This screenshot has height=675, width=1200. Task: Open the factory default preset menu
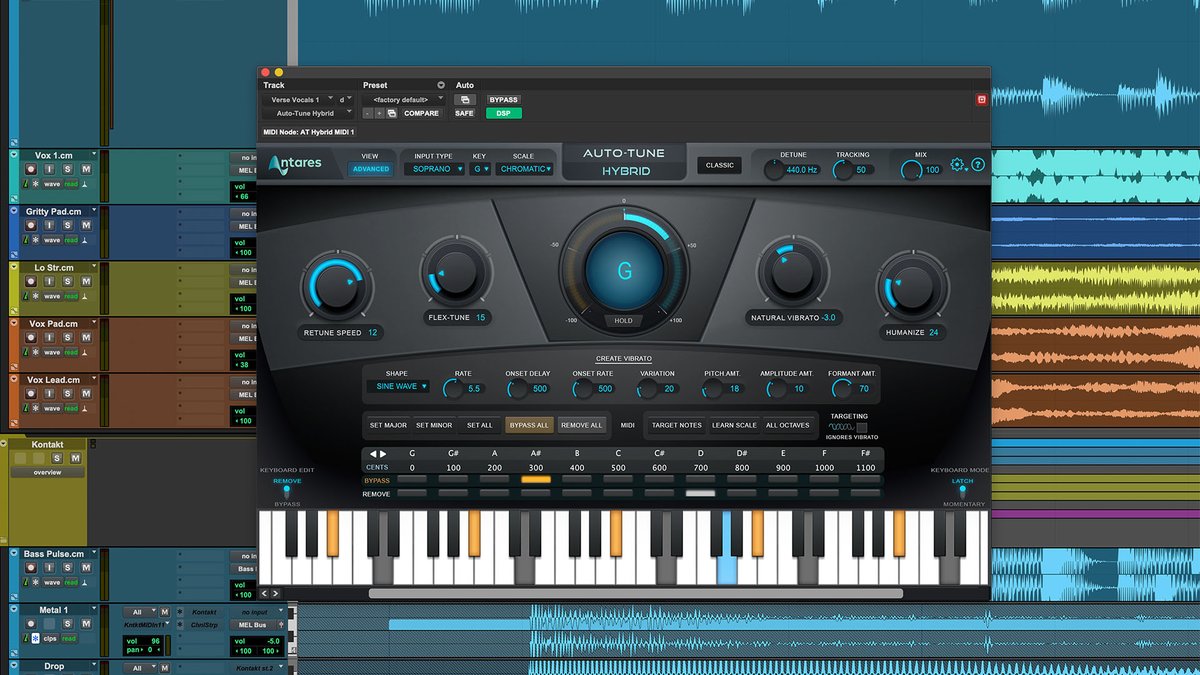tap(400, 99)
